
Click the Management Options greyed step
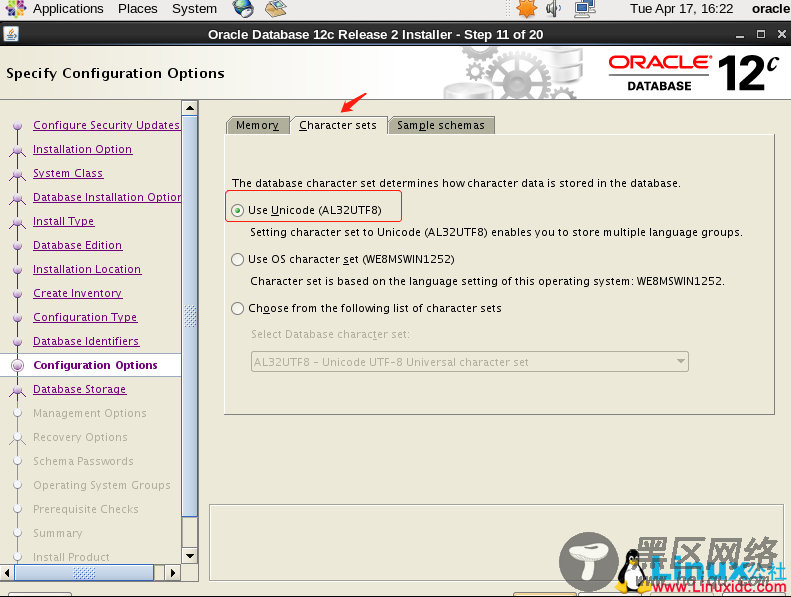point(90,413)
